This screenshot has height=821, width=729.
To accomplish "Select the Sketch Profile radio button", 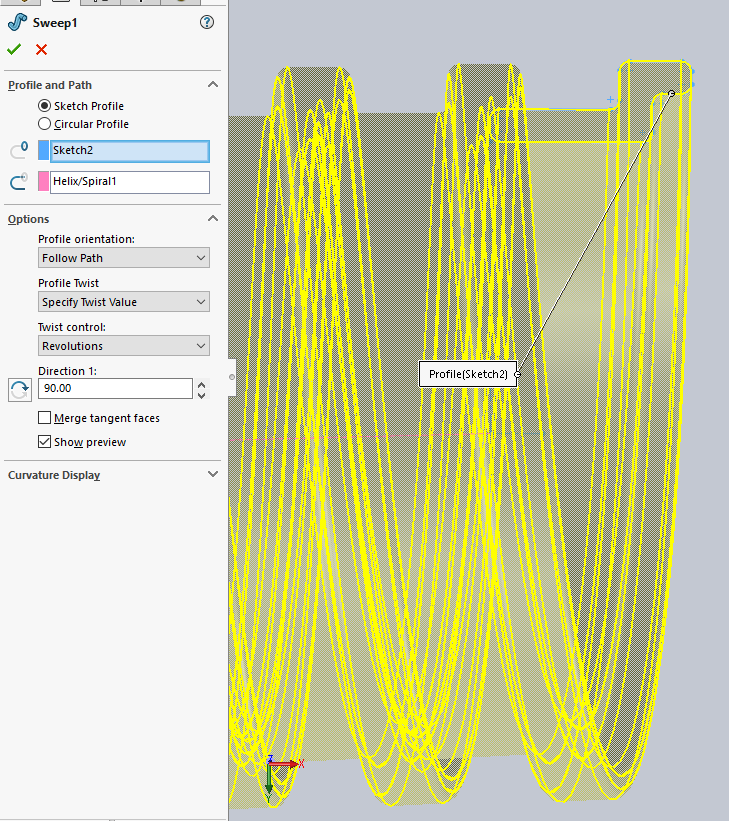I will [45, 106].
